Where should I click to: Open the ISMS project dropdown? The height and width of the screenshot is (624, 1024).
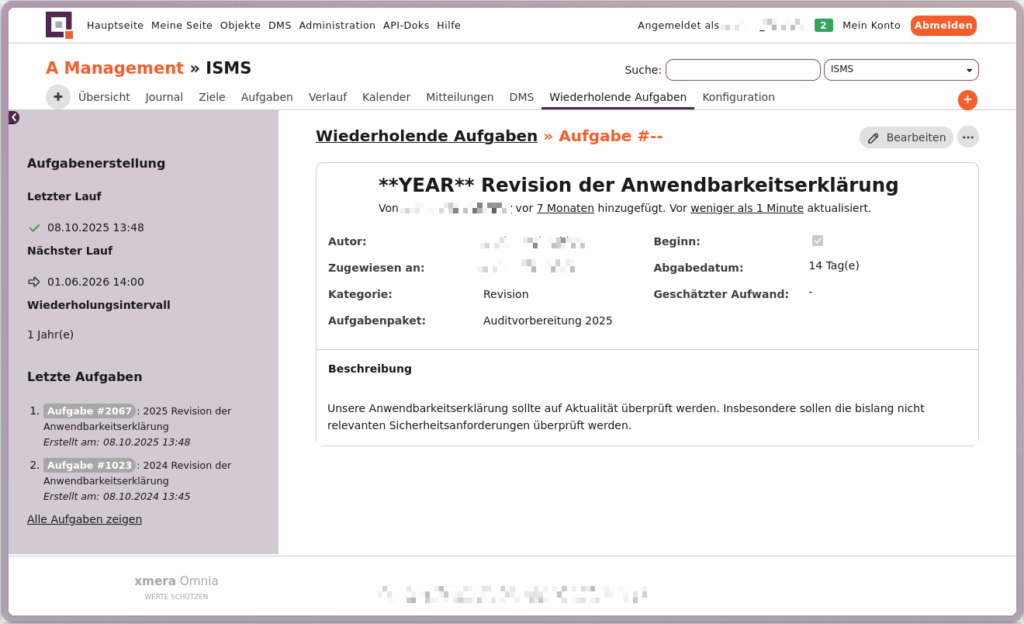coord(900,70)
